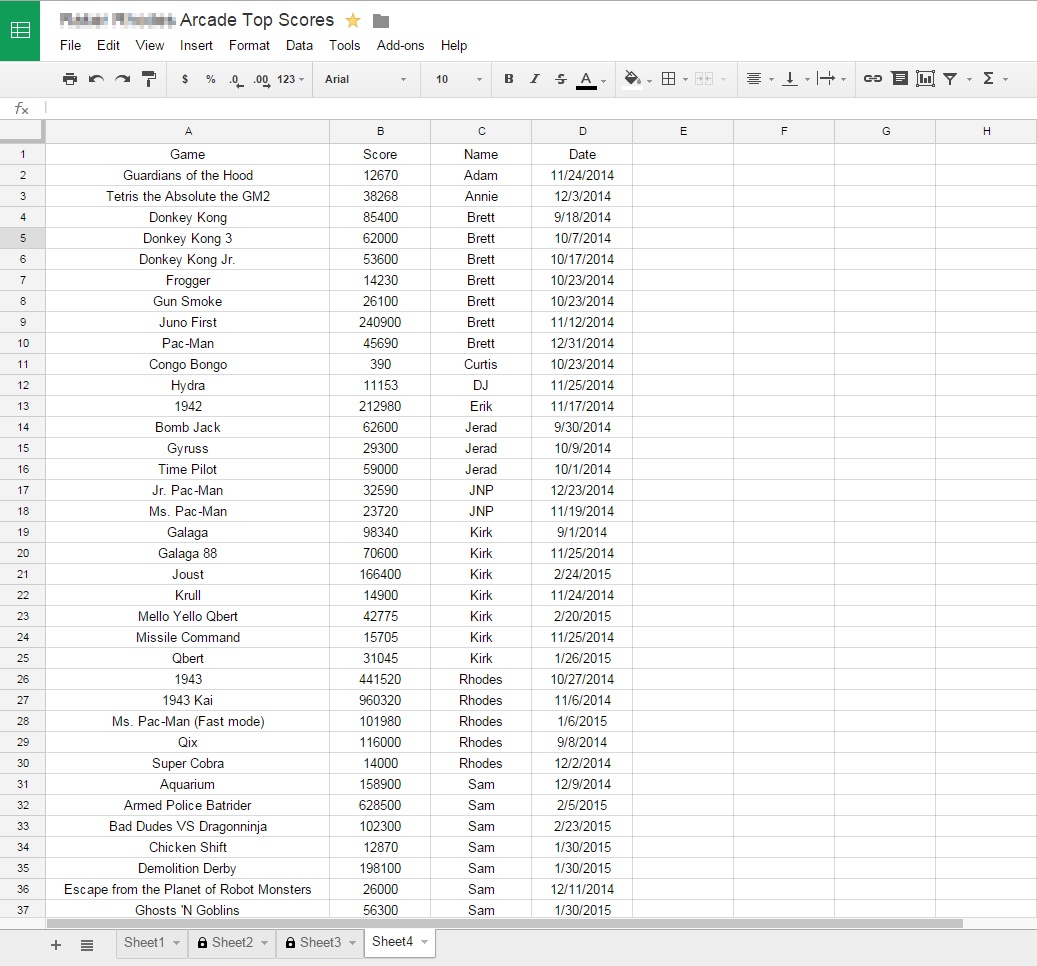Viewport: 1037px width, 966px height.
Task: Expand the Sheet4 tab dropdown arrow
Action: (425, 942)
